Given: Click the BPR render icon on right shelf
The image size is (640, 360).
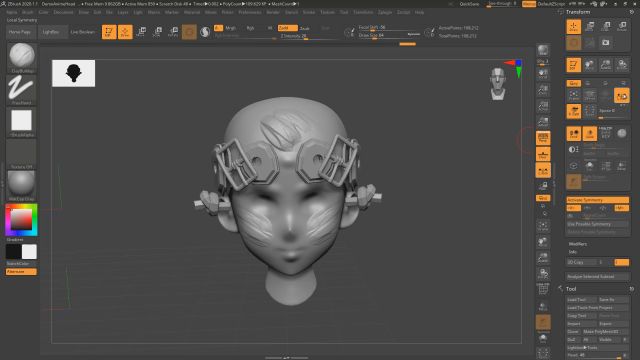Looking at the screenshot, I should 543,50.
